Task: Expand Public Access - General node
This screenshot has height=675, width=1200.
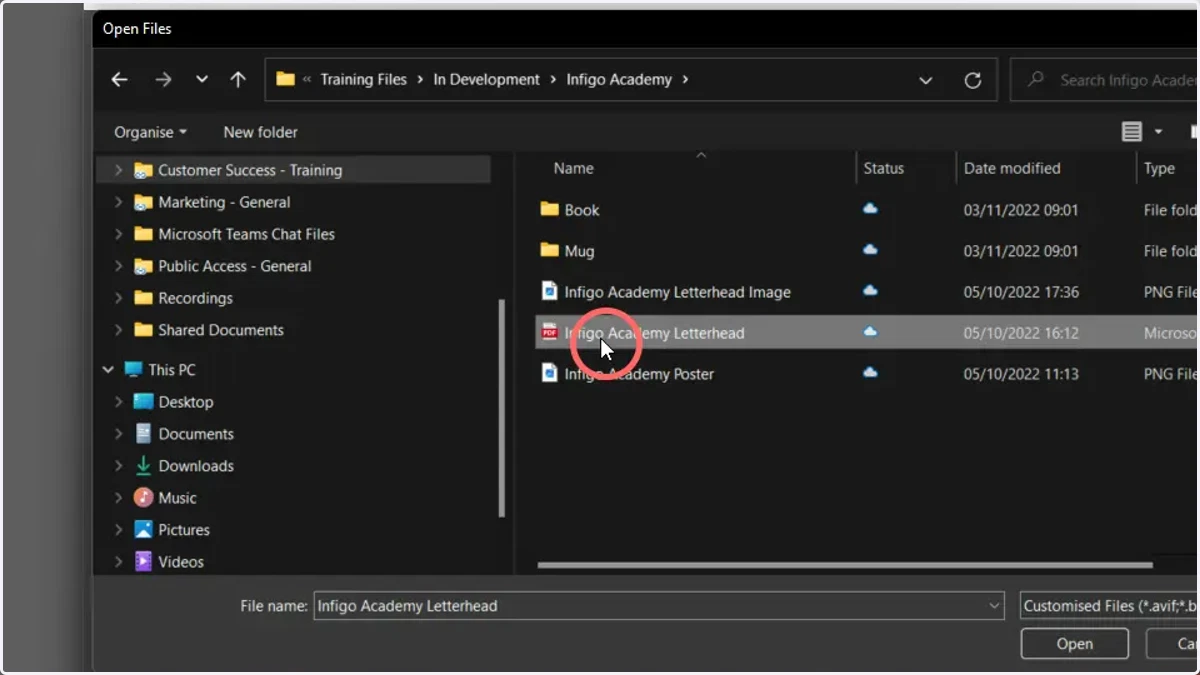Action: (118, 266)
